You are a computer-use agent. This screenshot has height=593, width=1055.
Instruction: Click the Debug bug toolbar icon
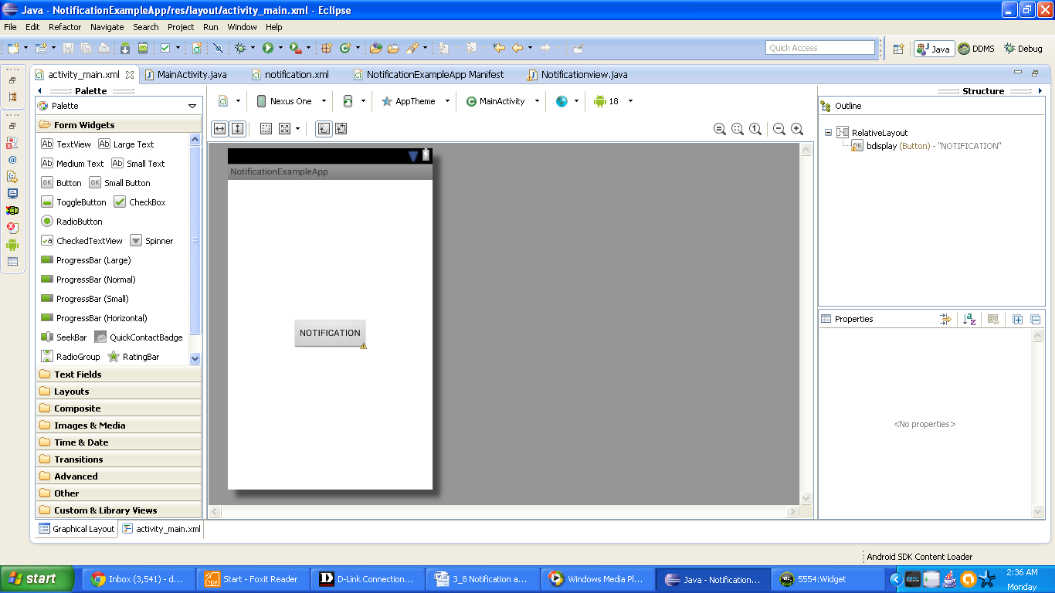240,48
